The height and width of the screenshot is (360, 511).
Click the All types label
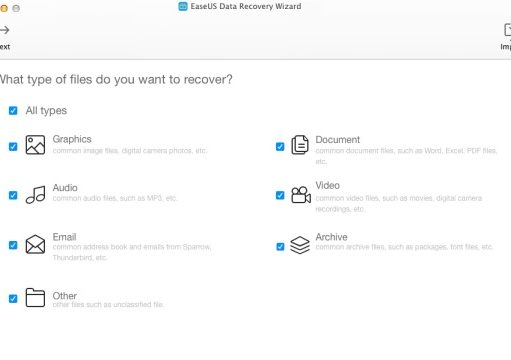[46, 110]
